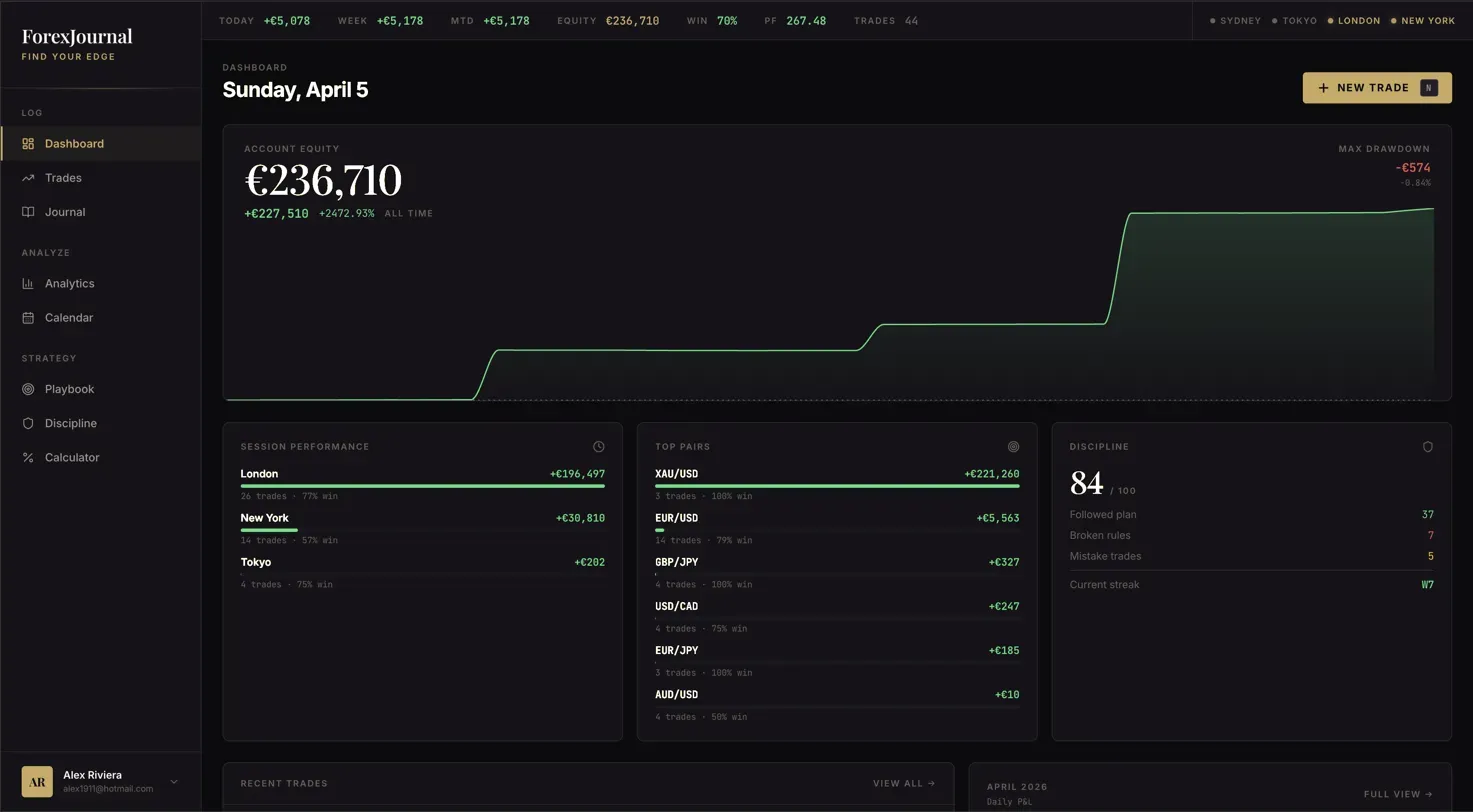The image size is (1473, 812).
Task: Select the Tokyo row in Session Performance
Action: (x=422, y=573)
